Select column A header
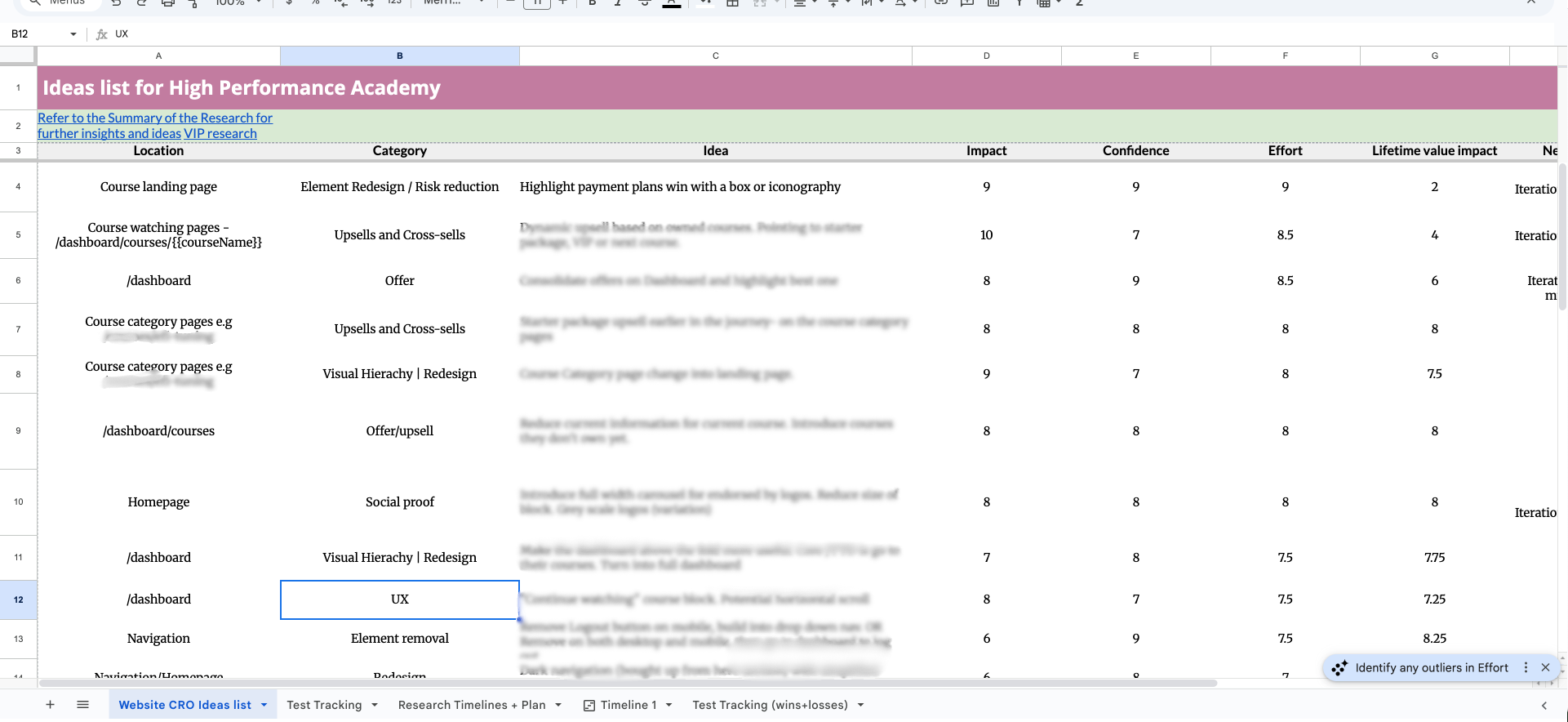 pyautogui.click(x=158, y=56)
